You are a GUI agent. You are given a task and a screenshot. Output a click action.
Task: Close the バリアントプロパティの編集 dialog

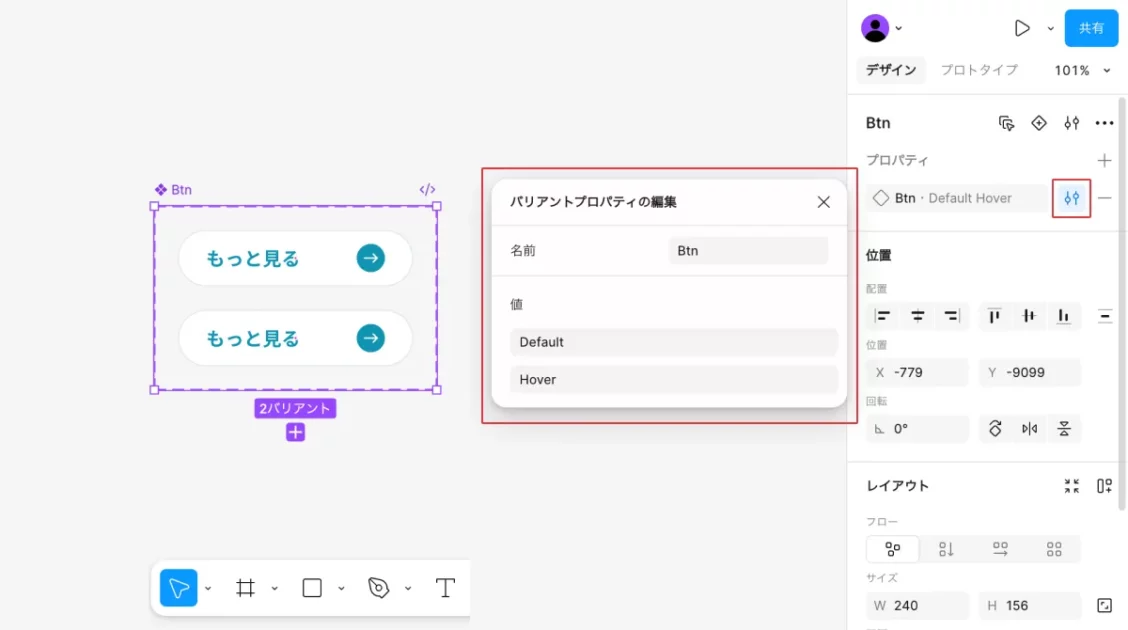(823, 202)
